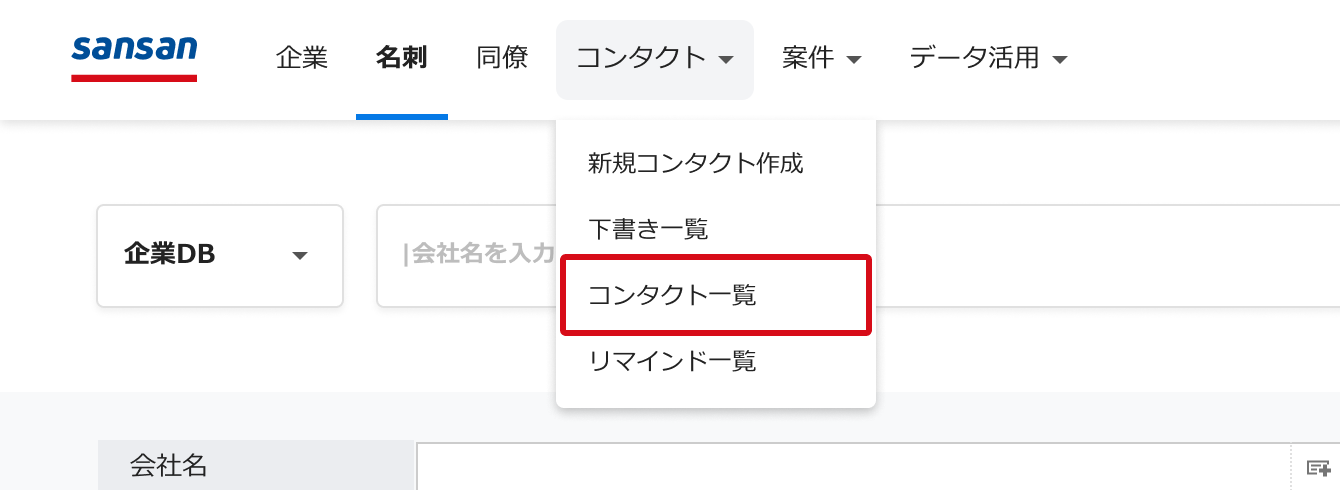Screen dimensions: 1340x490
Task: Go to the 同僚 tab
Action: 503,59
